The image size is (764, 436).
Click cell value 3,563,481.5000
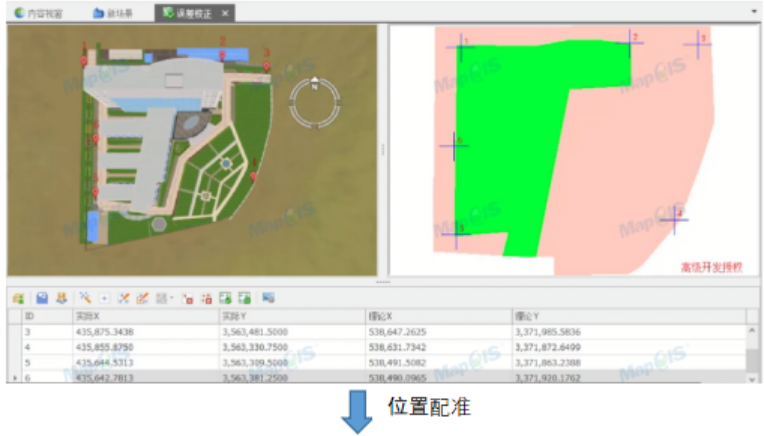click(x=255, y=332)
